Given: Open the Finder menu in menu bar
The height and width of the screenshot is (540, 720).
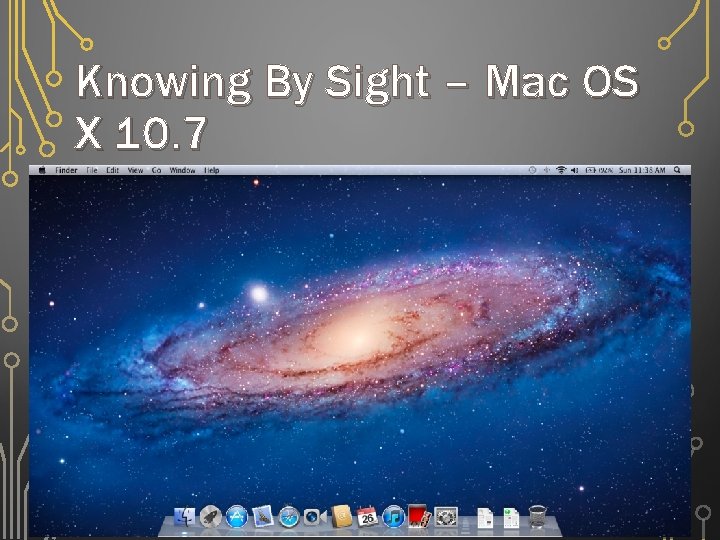Looking at the screenshot, I should pyautogui.click(x=66, y=170).
